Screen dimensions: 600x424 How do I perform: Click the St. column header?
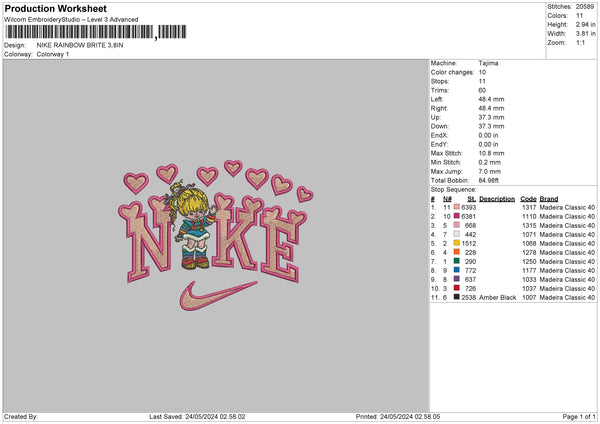[471, 199]
